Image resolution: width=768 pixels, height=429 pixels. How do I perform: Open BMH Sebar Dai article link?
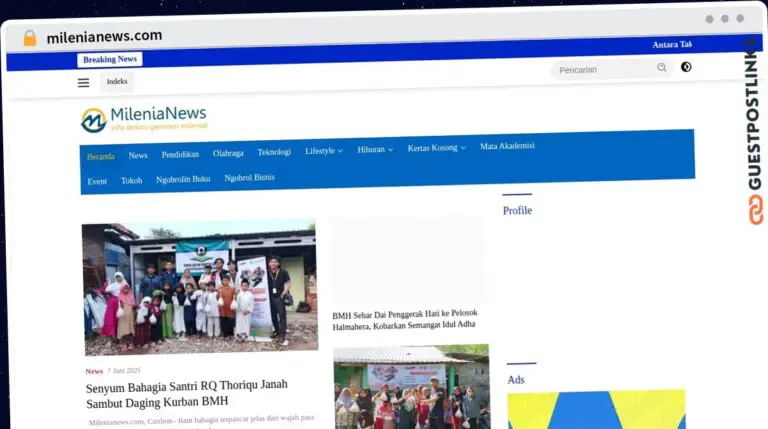click(x=405, y=318)
